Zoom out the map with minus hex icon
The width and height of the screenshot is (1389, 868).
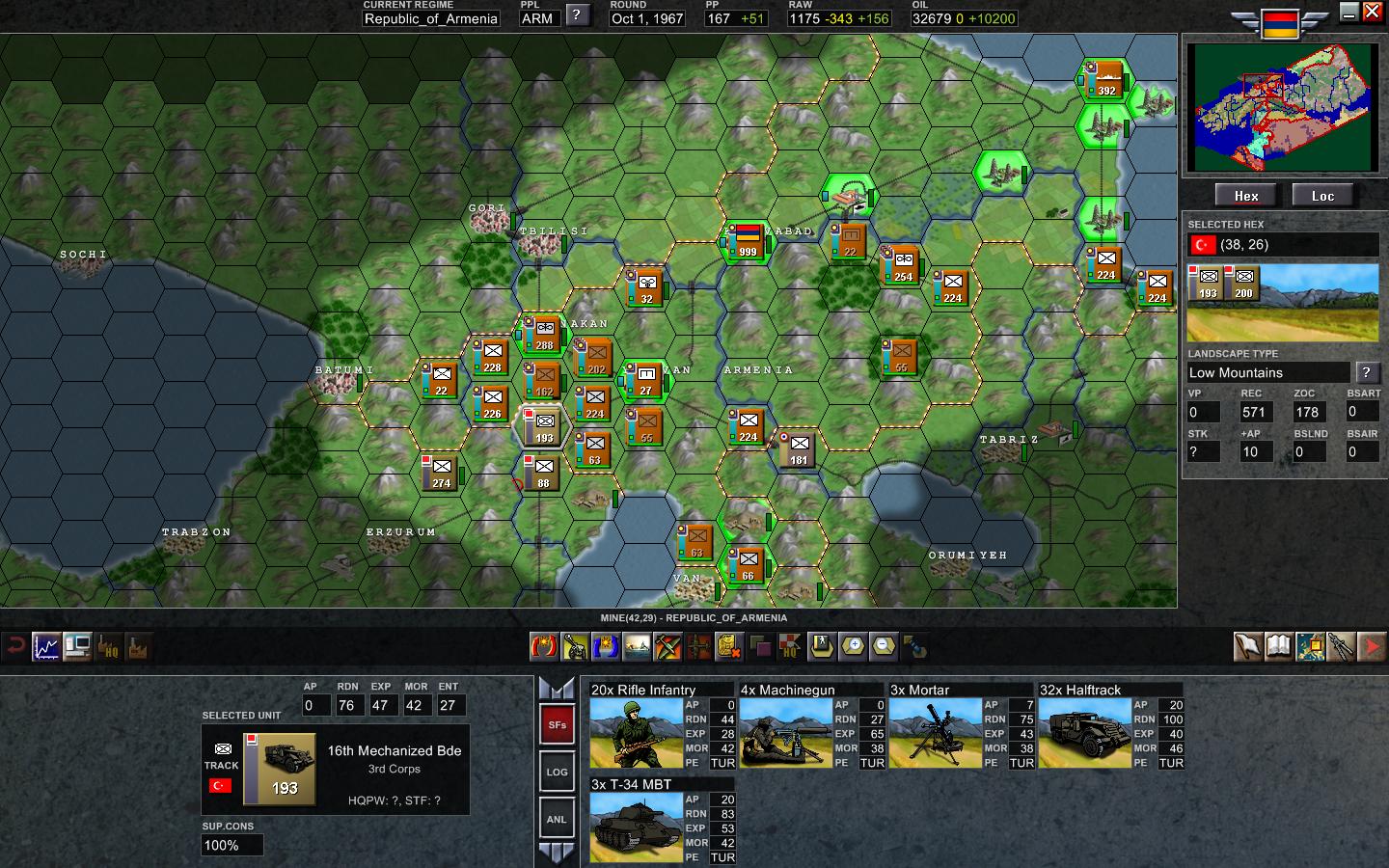tap(884, 646)
